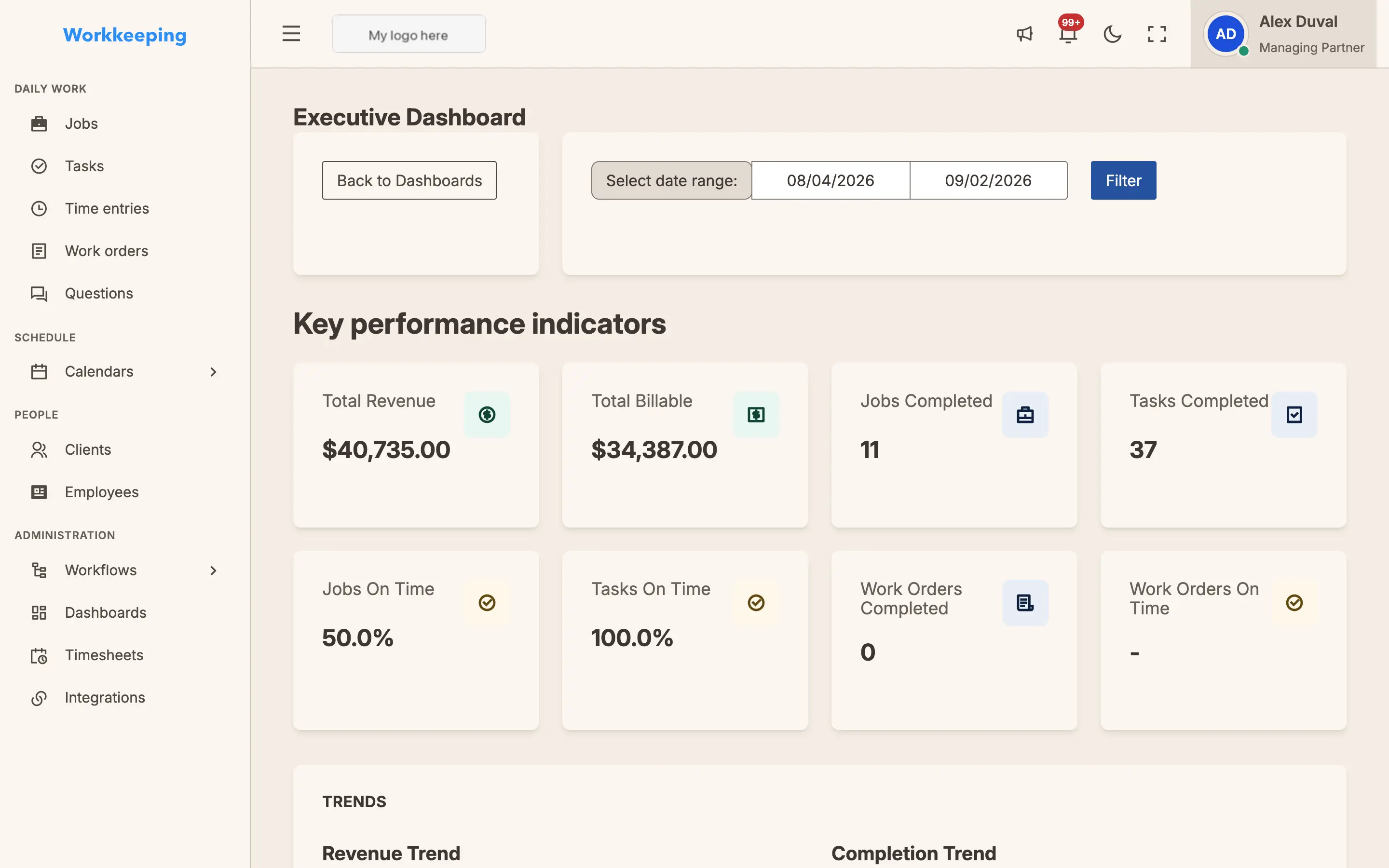
Task: Click Tasks Completed checkbox icon
Action: (x=1294, y=415)
